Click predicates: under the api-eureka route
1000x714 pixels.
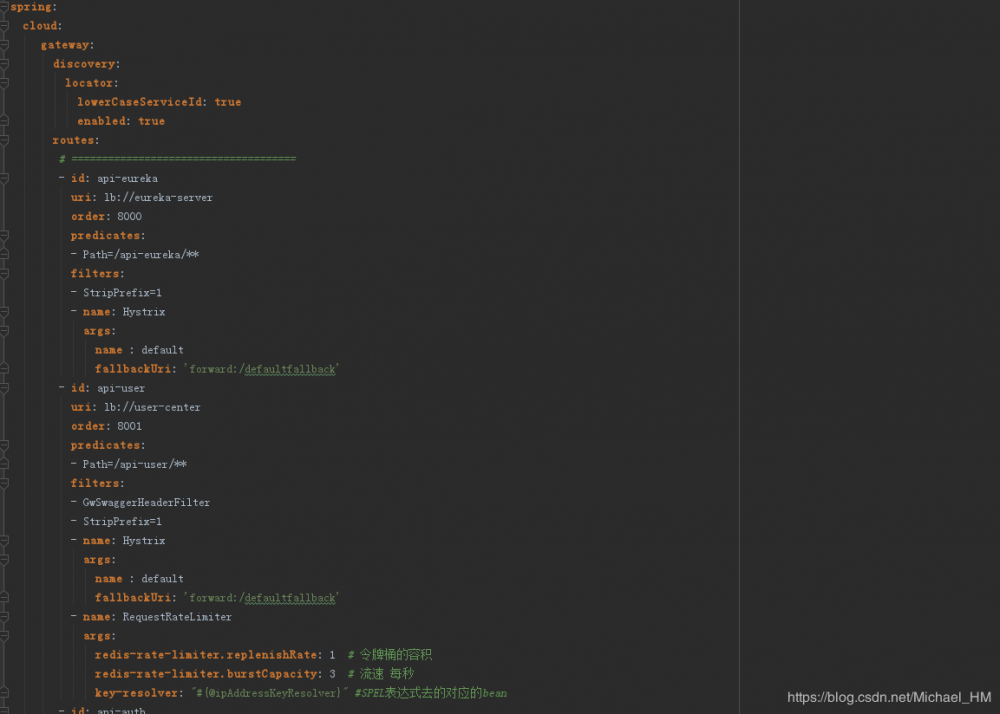pyautogui.click(x=108, y=236)
